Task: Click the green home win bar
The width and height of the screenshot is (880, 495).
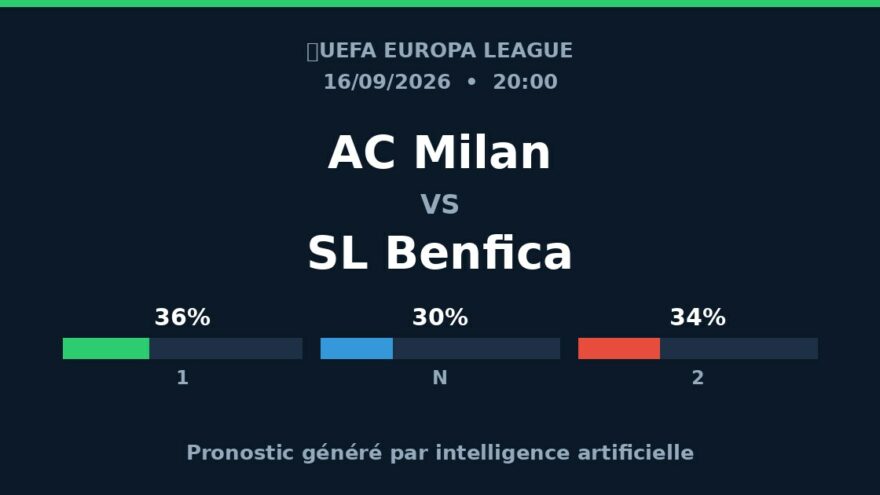Action: tap(106, 349)
